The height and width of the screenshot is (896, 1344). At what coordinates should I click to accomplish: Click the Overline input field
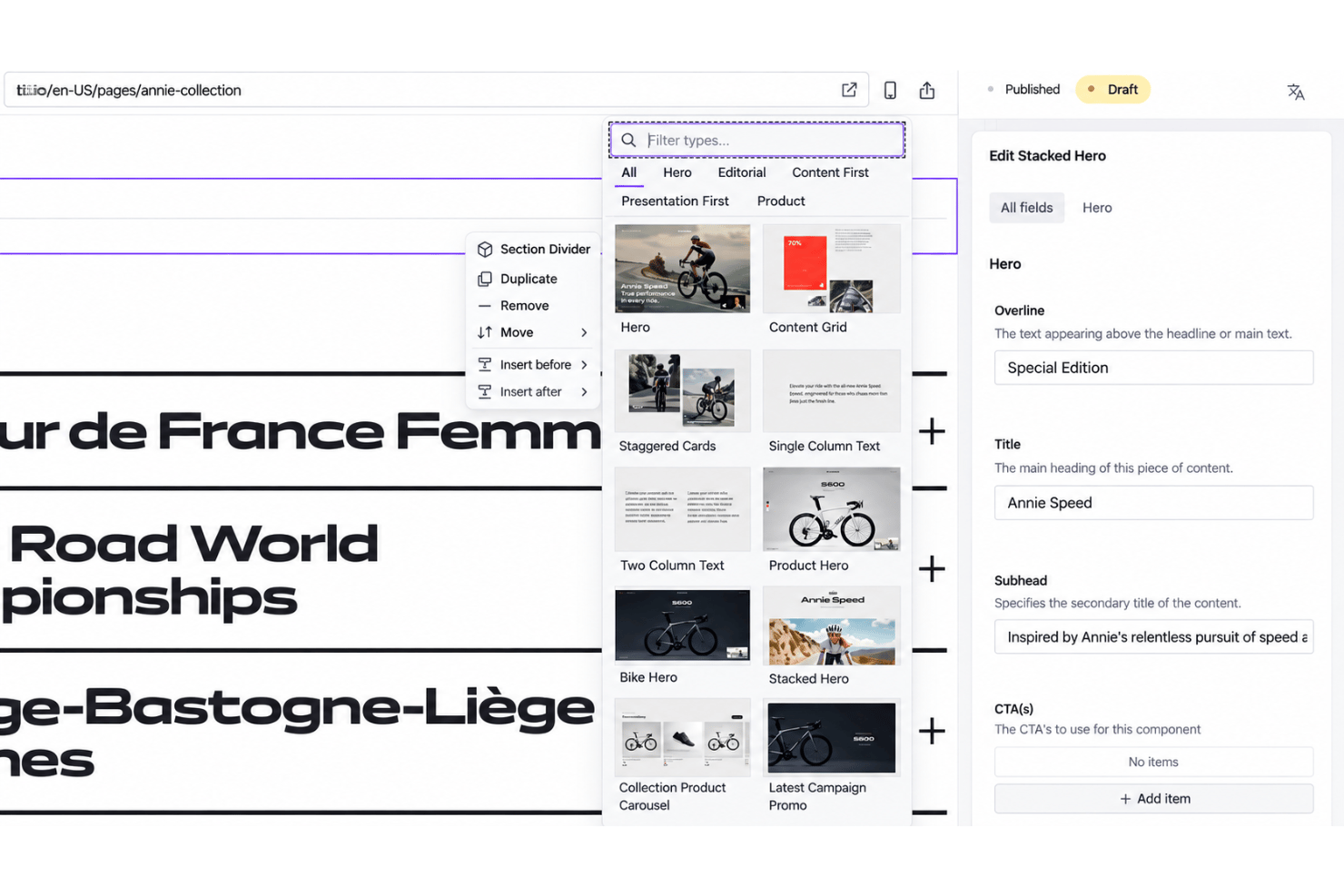1153,368
